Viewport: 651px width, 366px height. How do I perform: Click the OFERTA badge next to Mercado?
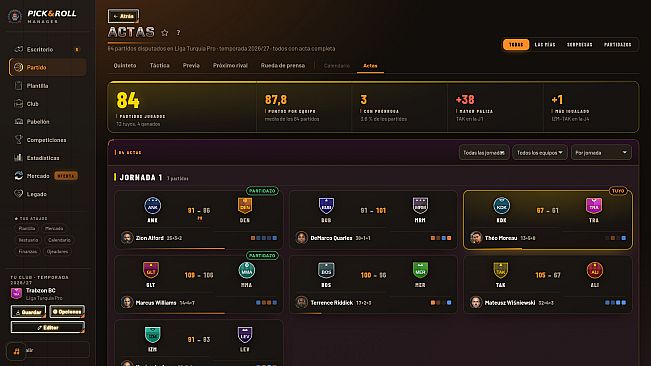coord(66,176)
